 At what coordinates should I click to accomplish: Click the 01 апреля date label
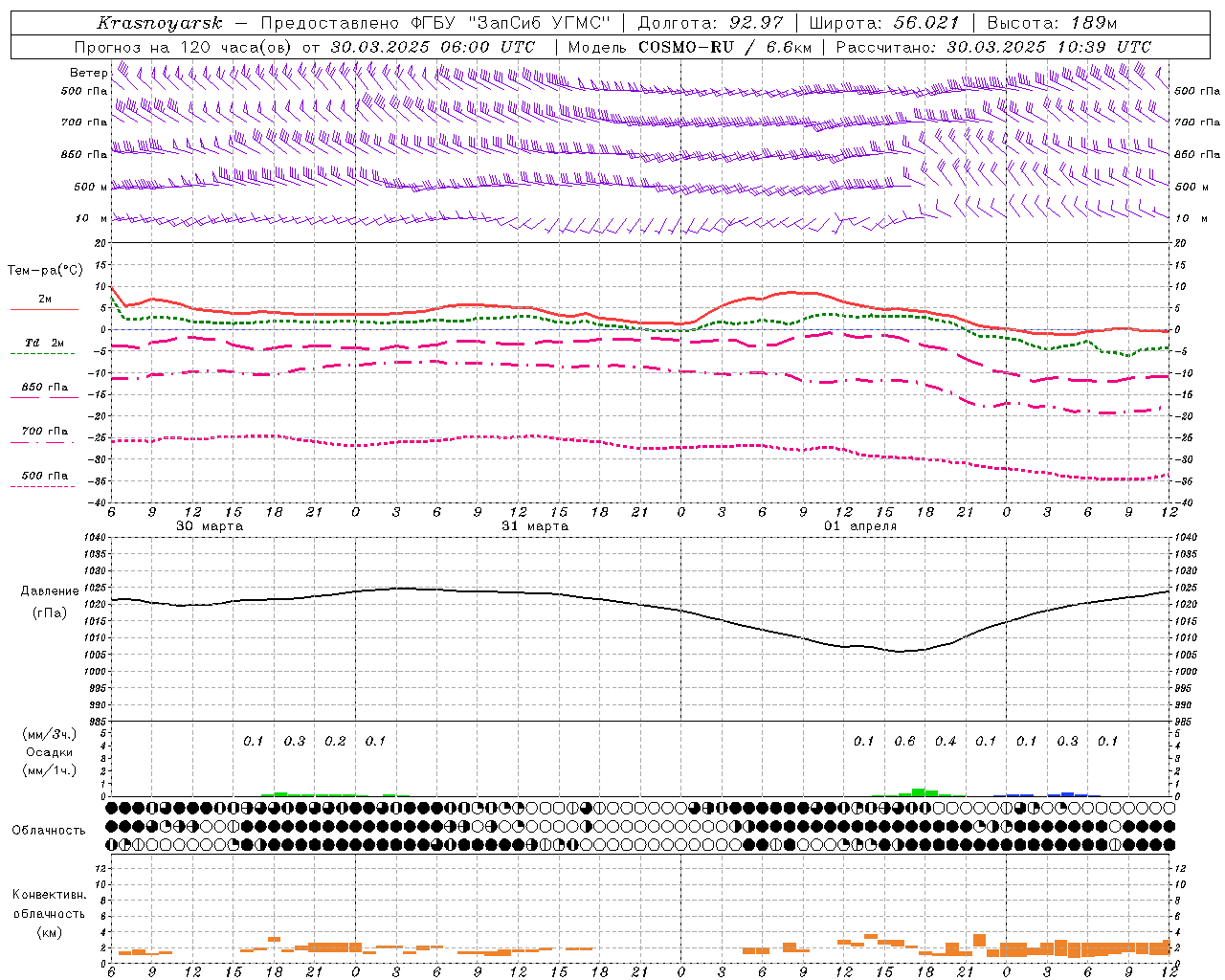pos(860,526)
